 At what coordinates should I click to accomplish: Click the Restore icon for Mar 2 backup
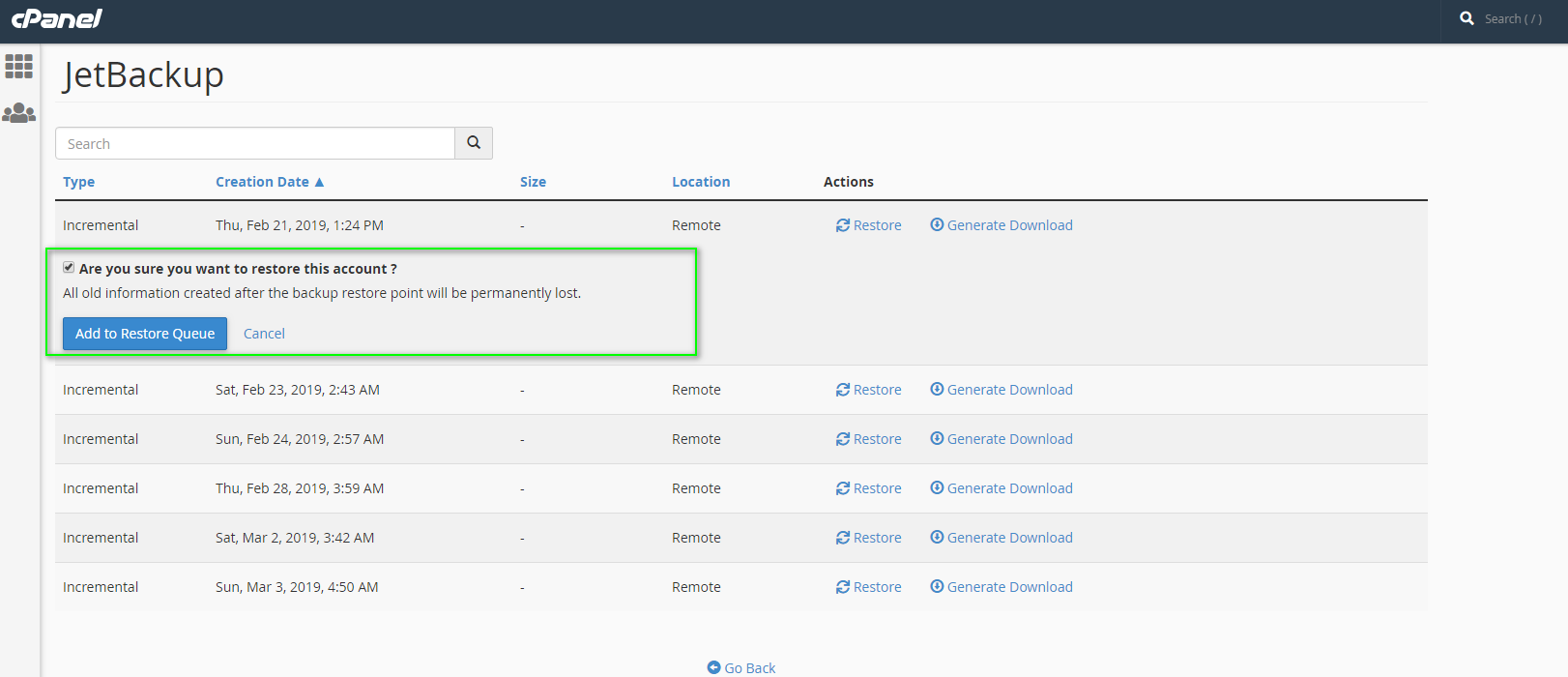[843, 538]
